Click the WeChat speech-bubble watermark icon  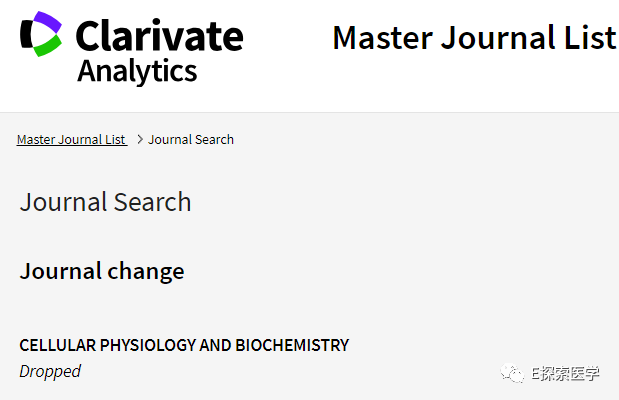click(513, 373)
